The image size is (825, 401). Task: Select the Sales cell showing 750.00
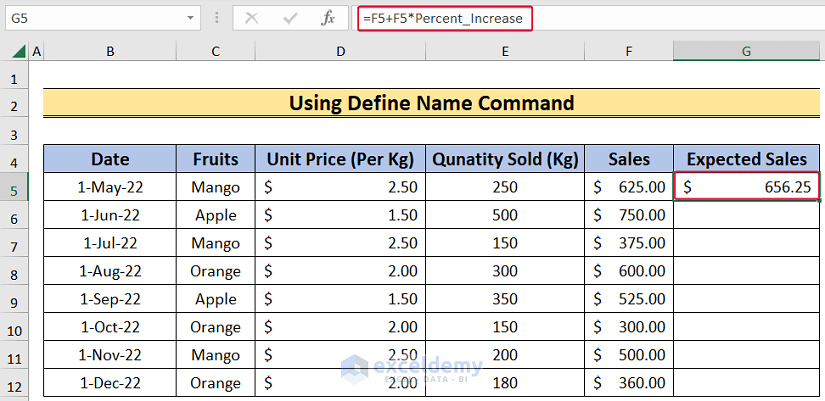point(628,215)
